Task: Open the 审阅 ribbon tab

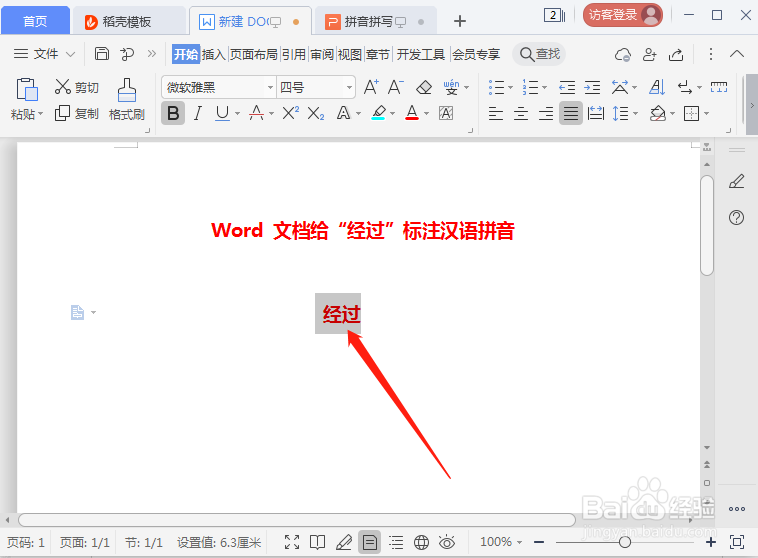Action: click(322, 54)
